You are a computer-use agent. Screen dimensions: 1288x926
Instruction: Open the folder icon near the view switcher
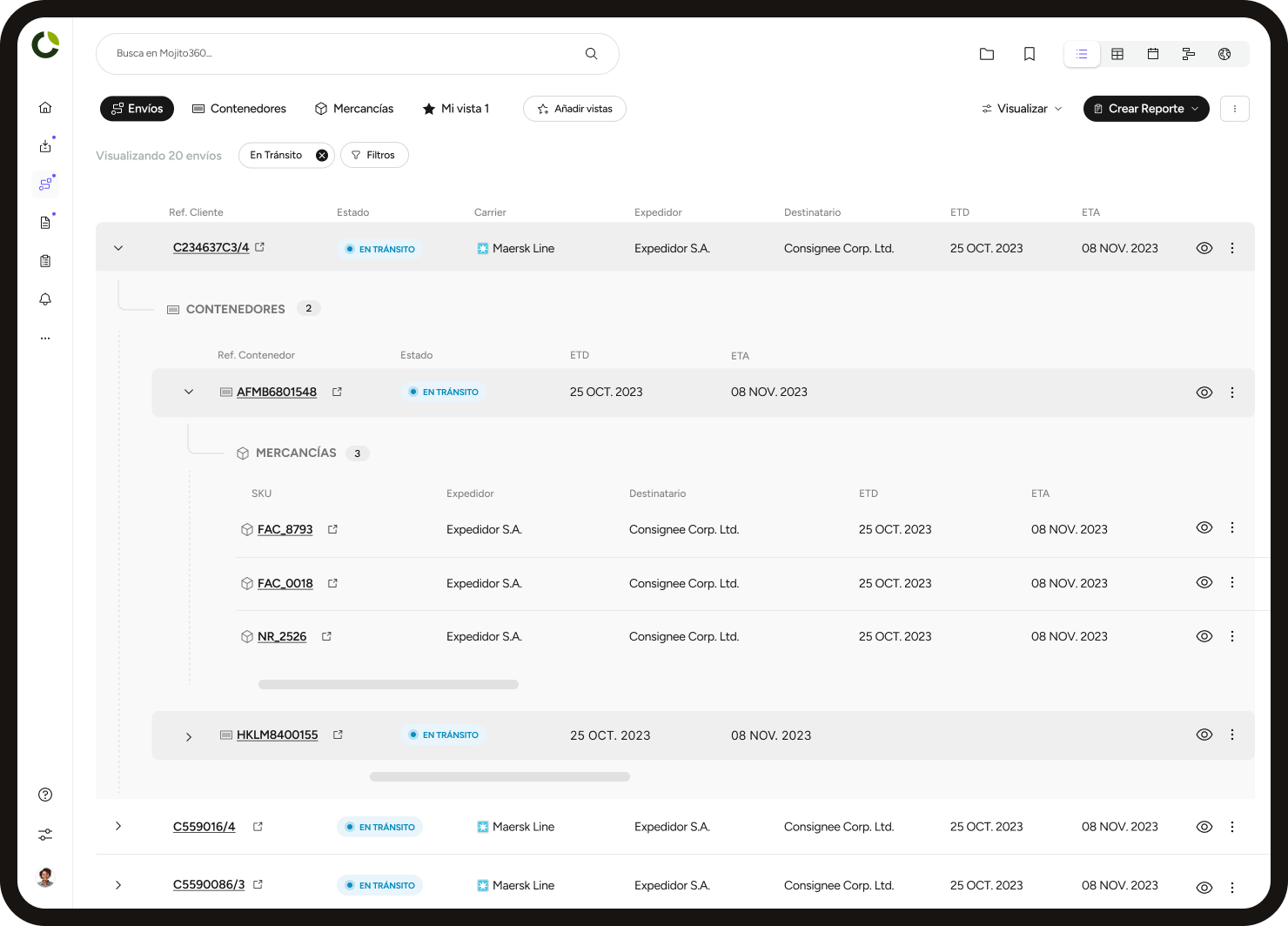click(987, 53)
